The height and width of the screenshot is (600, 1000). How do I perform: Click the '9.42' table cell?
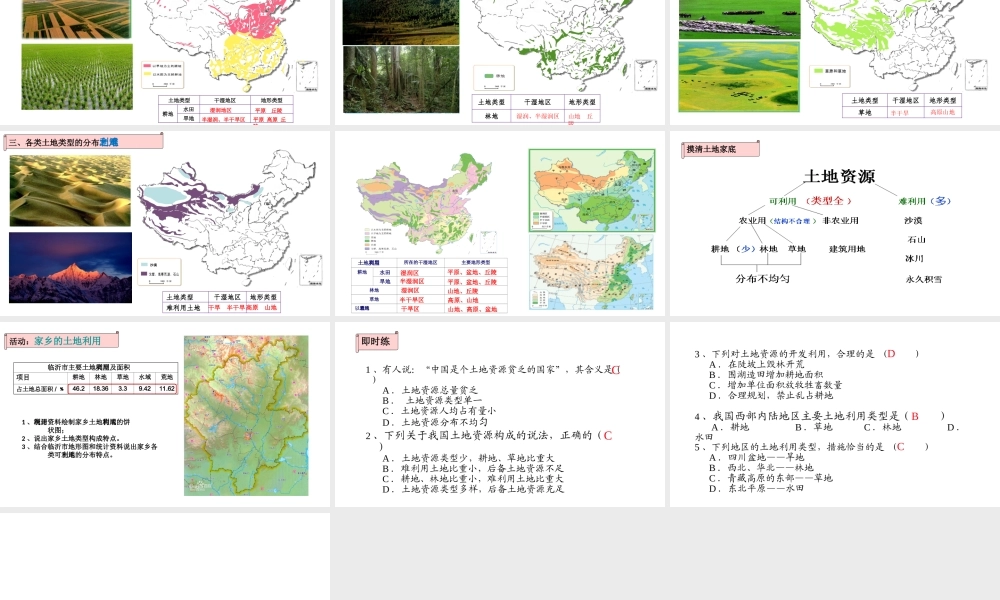pyautogui.click(x=145, y=388)
